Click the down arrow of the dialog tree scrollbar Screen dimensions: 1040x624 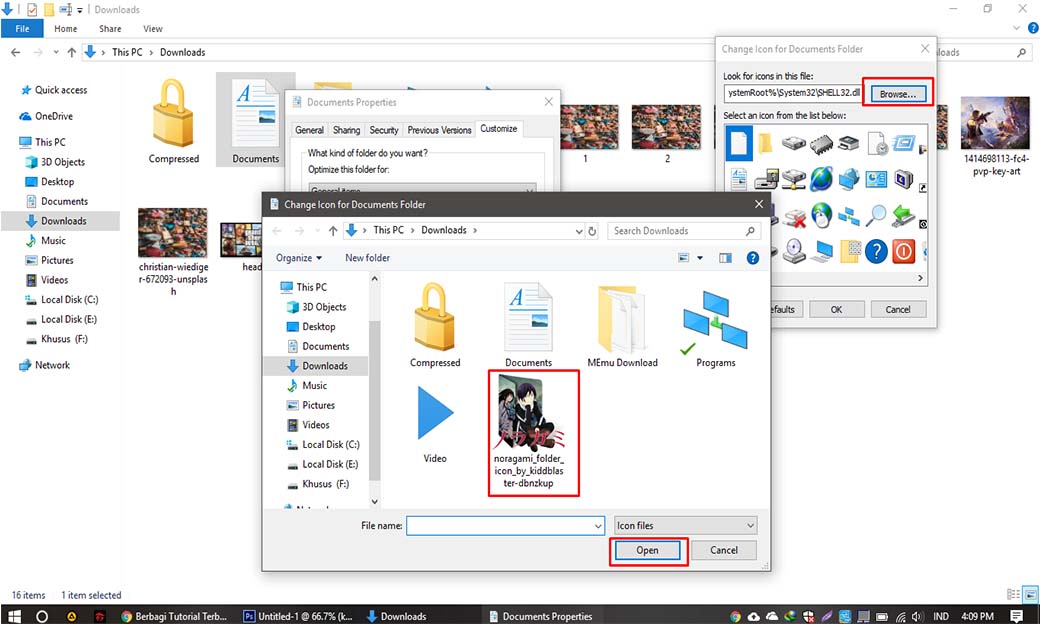coord(374,502)
